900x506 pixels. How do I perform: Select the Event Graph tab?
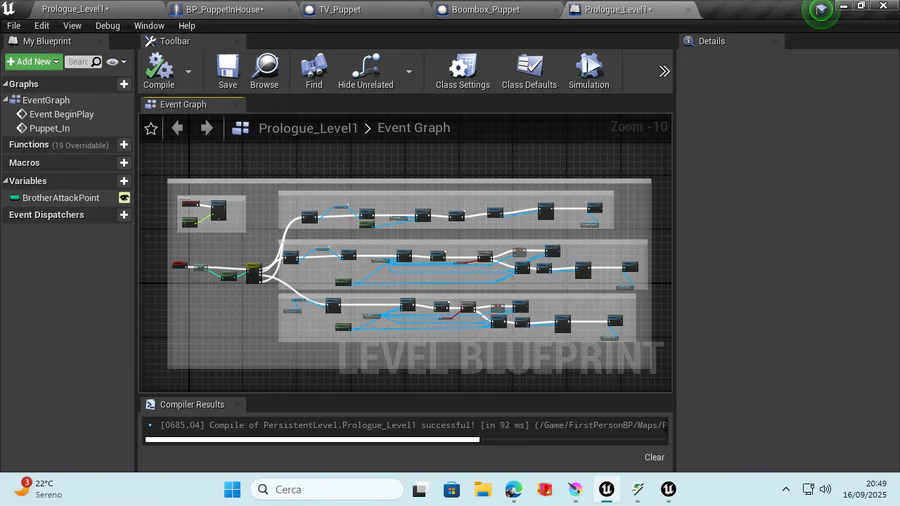(x=183, y=104)
